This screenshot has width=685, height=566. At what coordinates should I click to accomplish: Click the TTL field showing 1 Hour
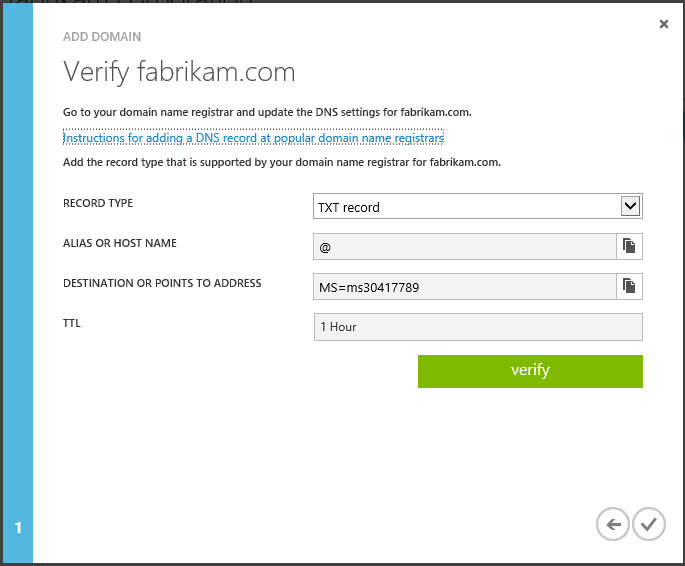coord(477,327)
